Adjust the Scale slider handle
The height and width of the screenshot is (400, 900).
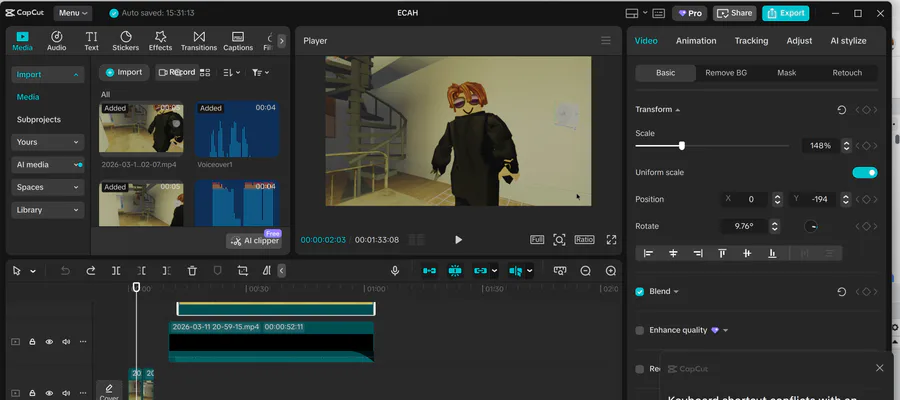coord(681,146)
